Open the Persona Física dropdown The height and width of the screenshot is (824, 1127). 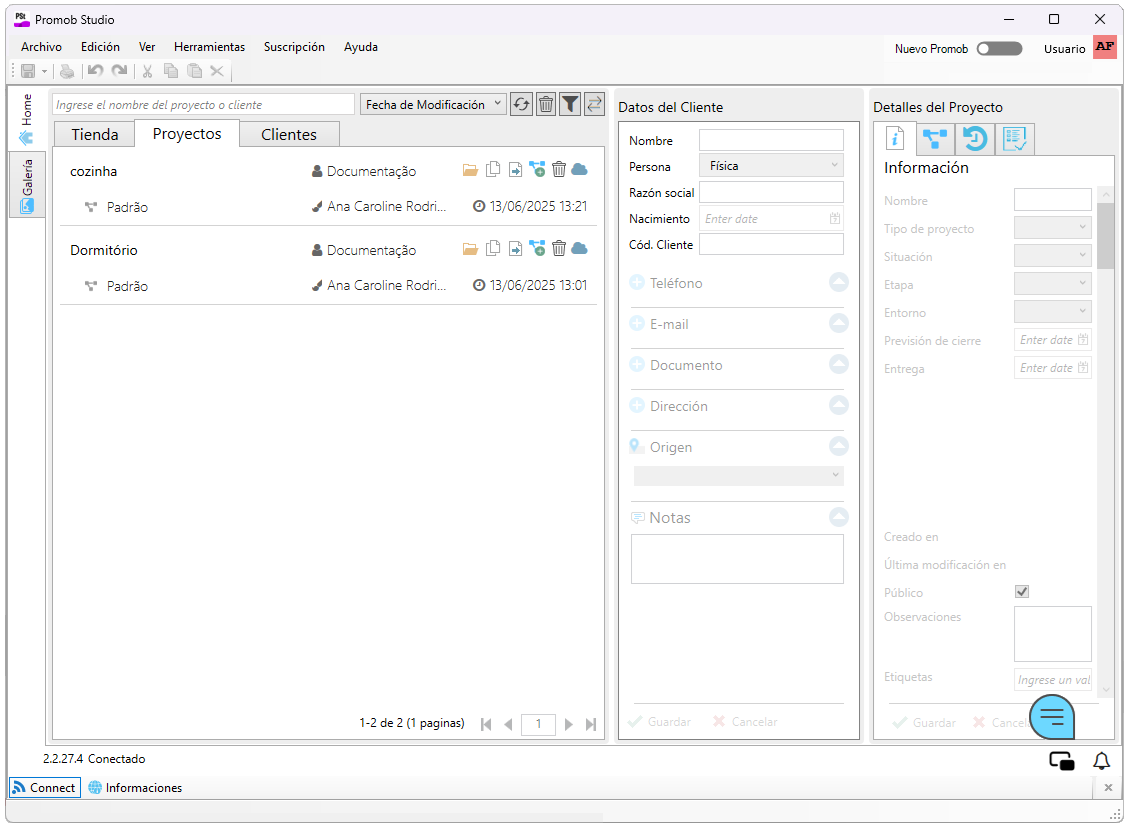coord(771,165)
